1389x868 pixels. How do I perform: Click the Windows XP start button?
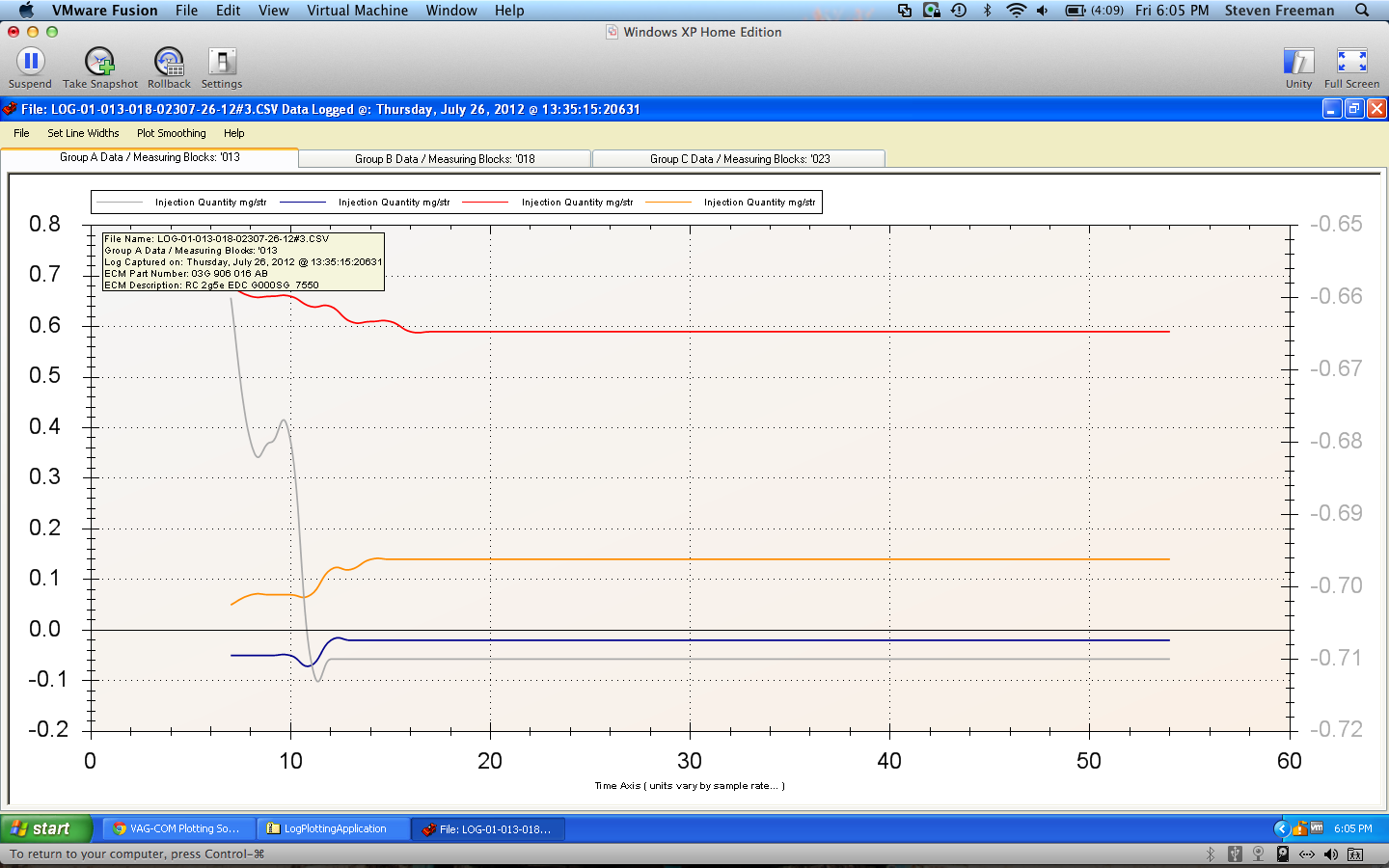45,828
